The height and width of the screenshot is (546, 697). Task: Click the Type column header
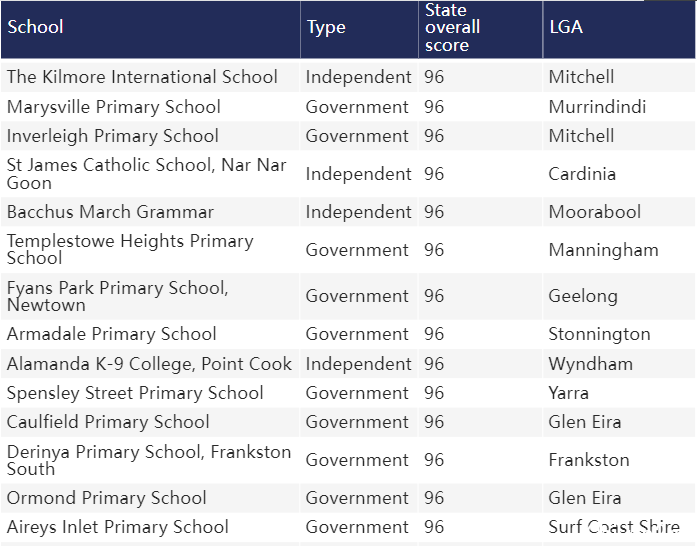tap(359, 29)
